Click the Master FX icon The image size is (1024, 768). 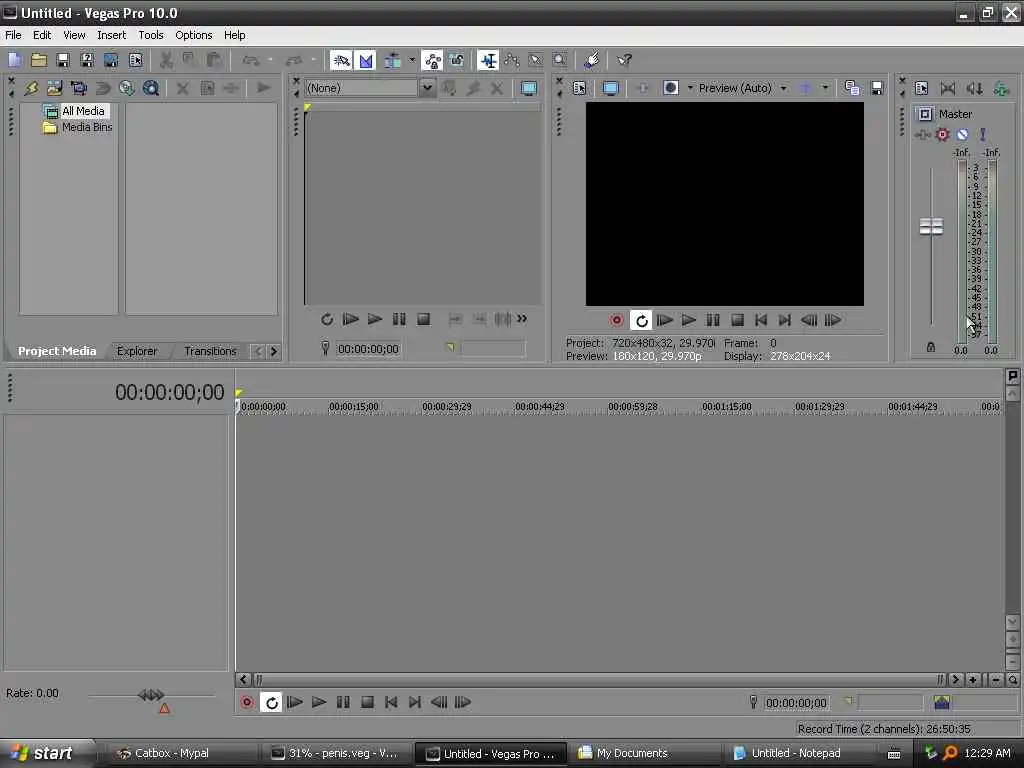click(922, 135)
